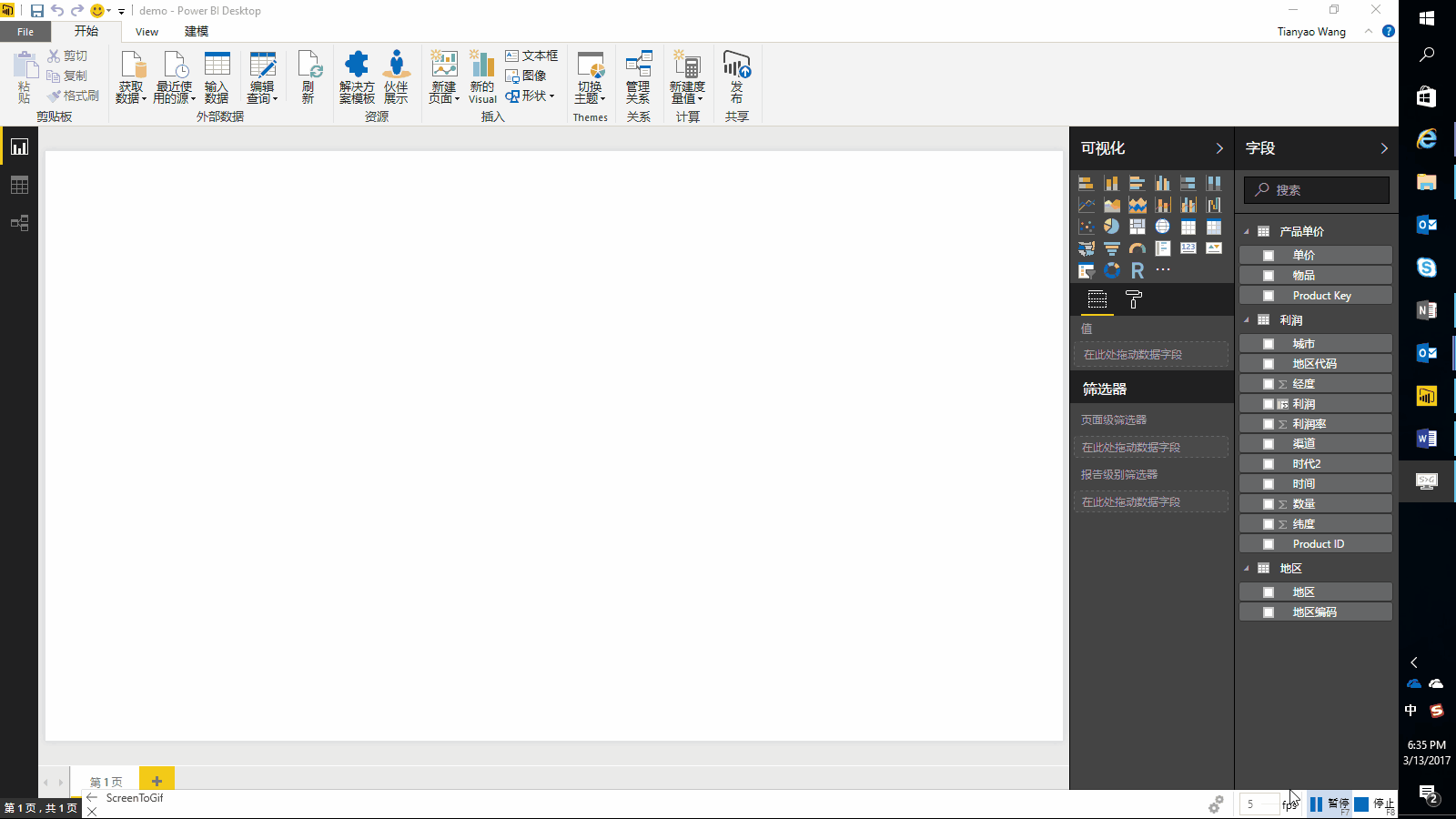Select the treemap visual
The height and width of the screenshot is (819, 1456).
pyautogui.click(x=1137, y=227)
